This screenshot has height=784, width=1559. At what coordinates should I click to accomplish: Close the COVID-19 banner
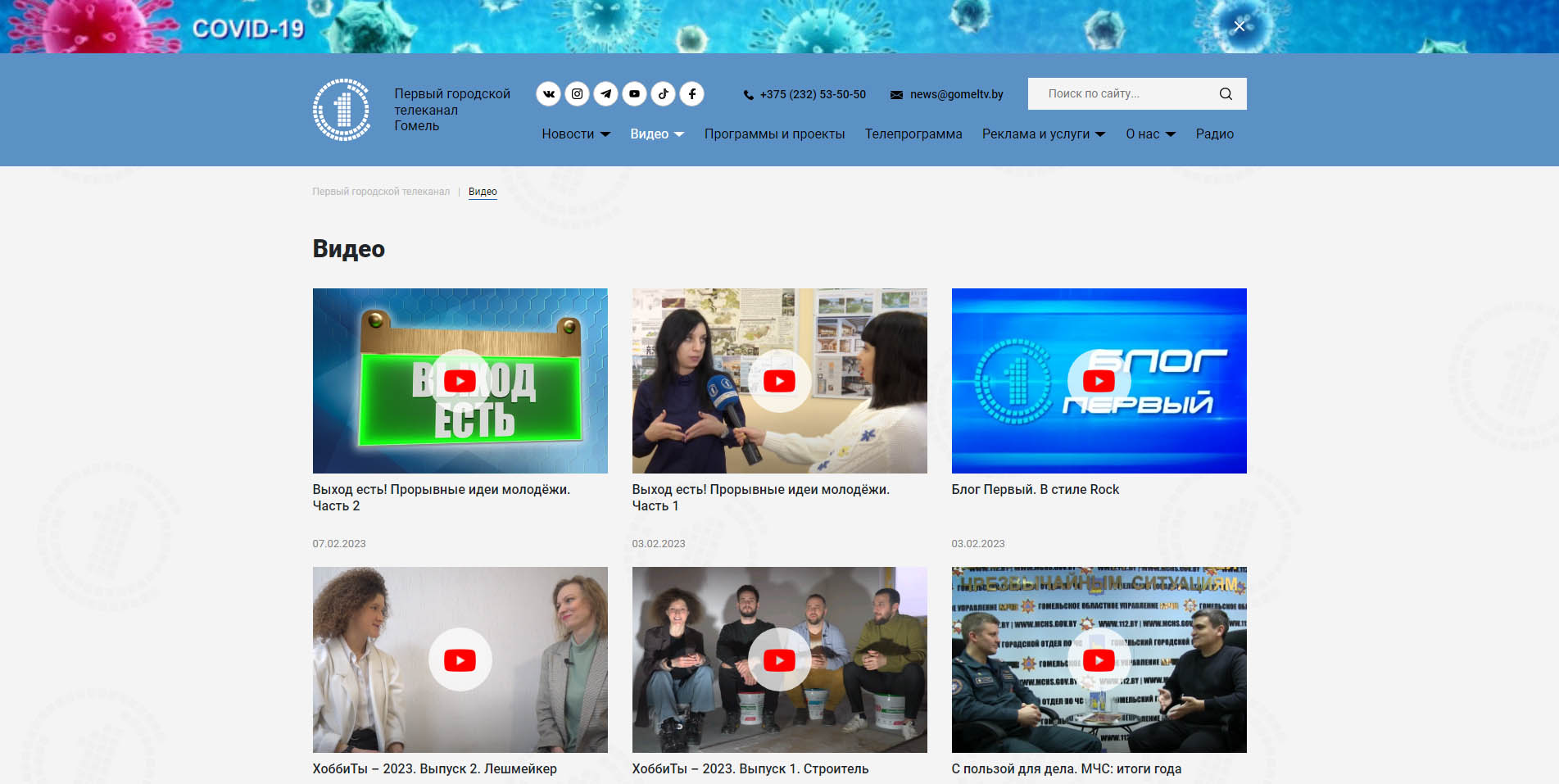click(x=1239, y=26)
